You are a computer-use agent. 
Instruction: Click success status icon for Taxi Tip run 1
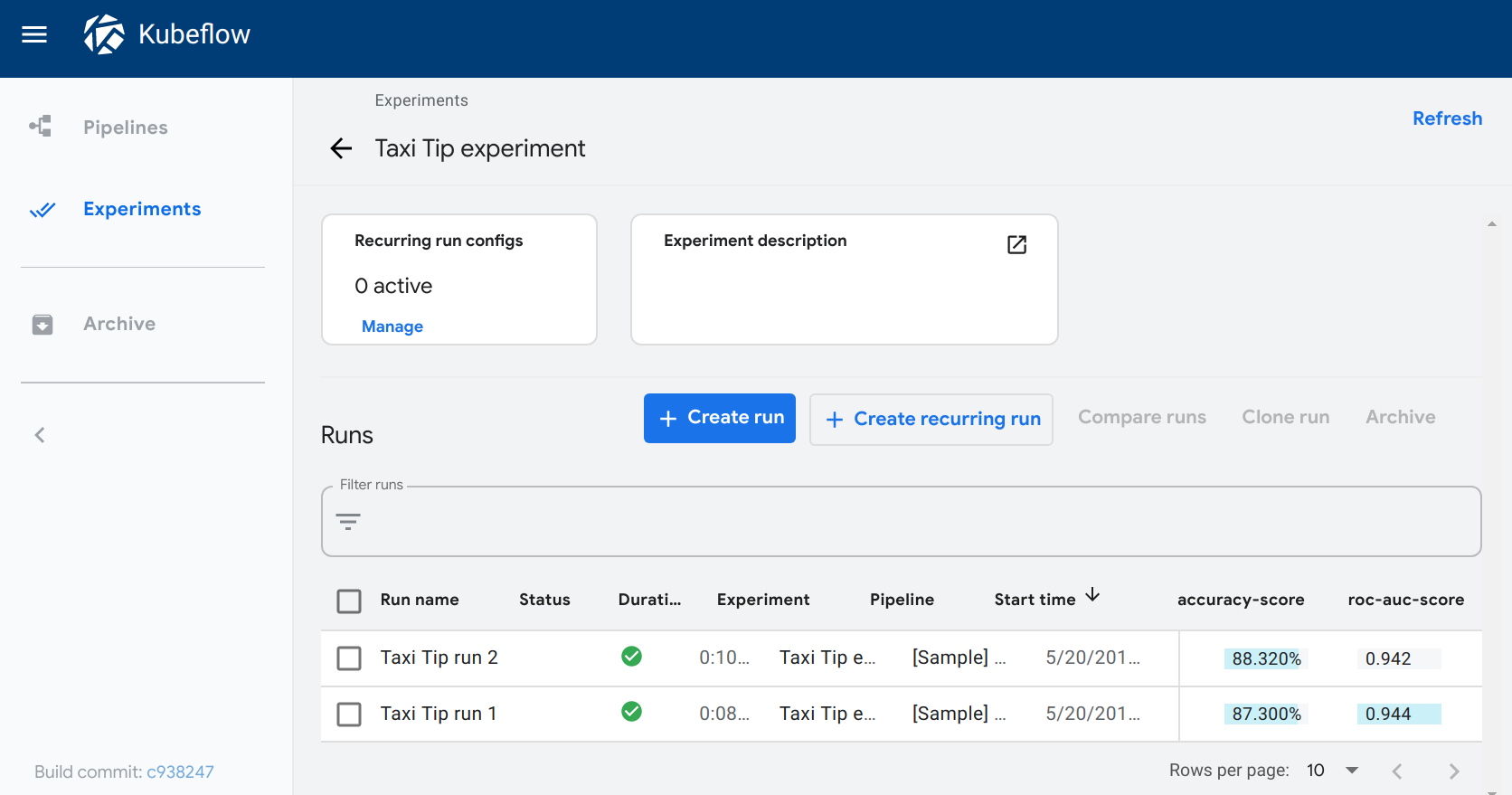click(632, 712)
